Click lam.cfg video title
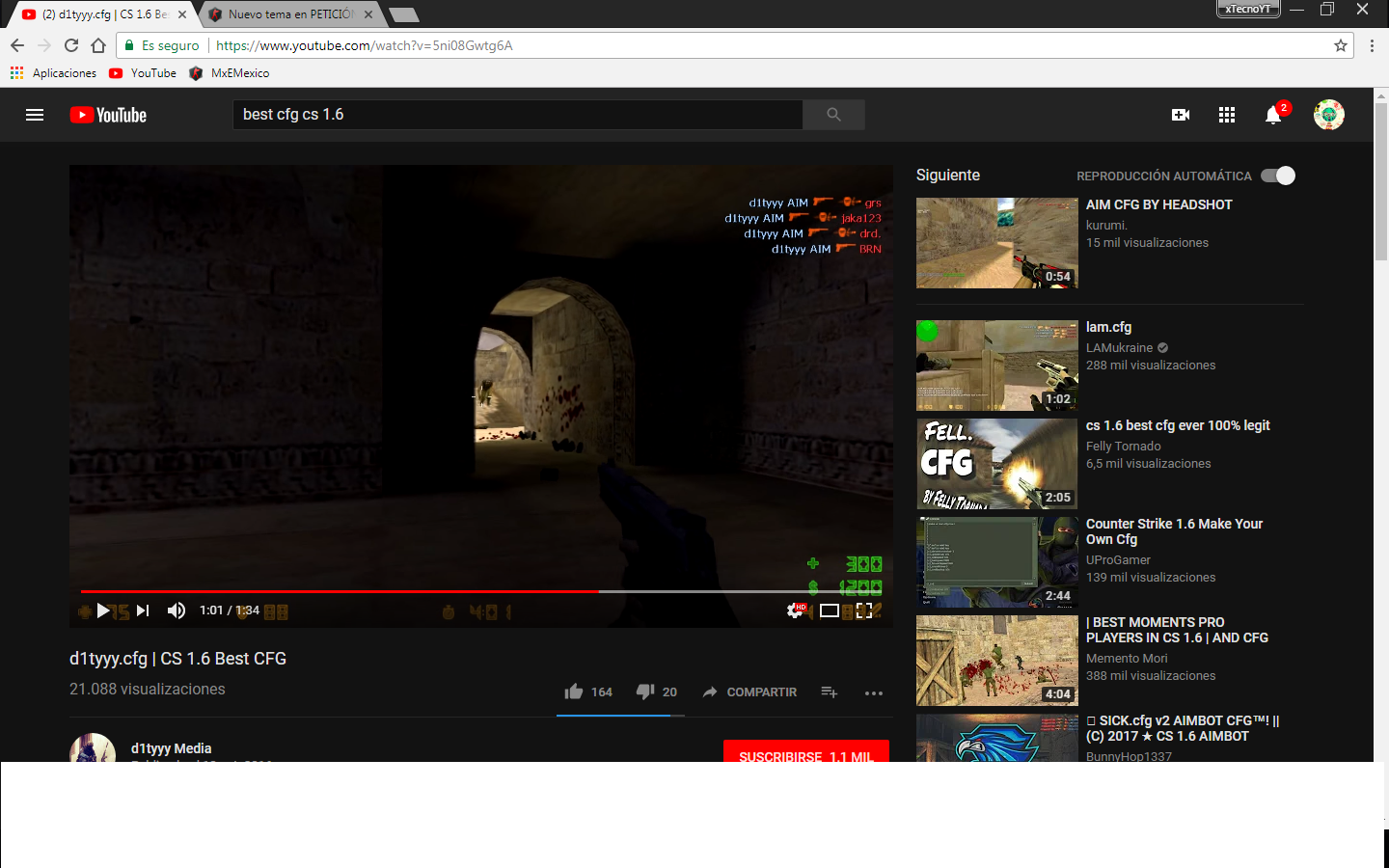 [1108, 327]
